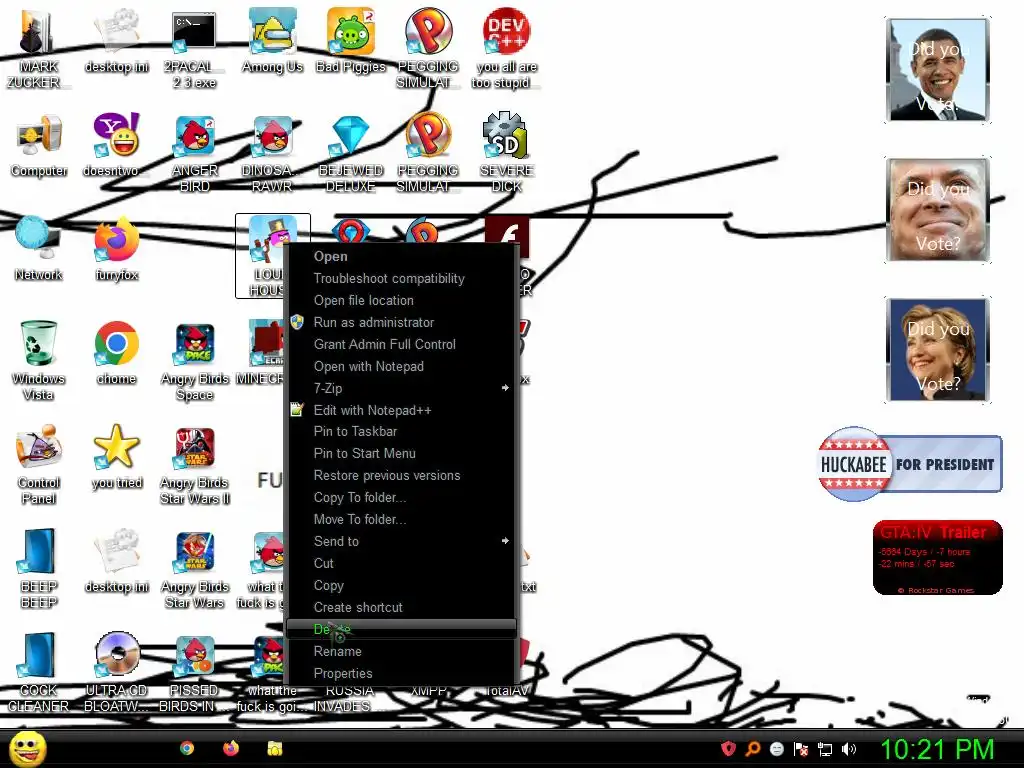Image resolution: width=1024 pixels, height=768 pixels.
Task: Open Angry Birds Space icon
Action: tap(195, 360)
